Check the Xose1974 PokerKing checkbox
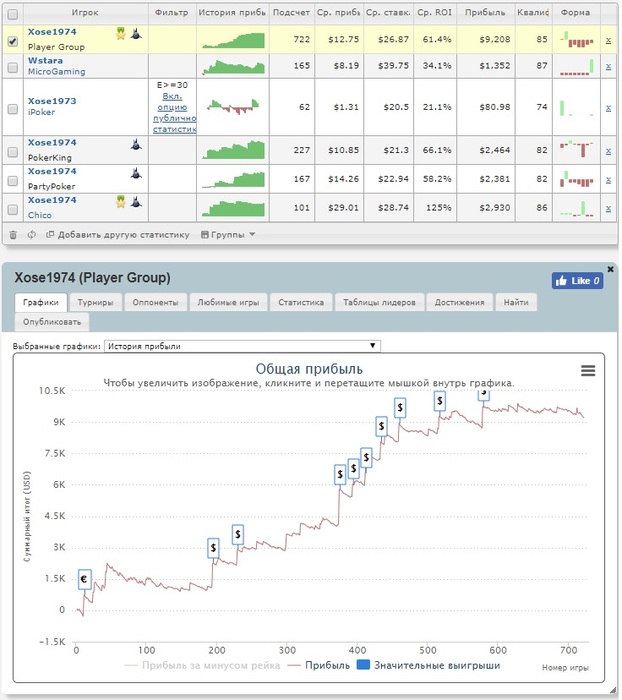 [13, 152]
